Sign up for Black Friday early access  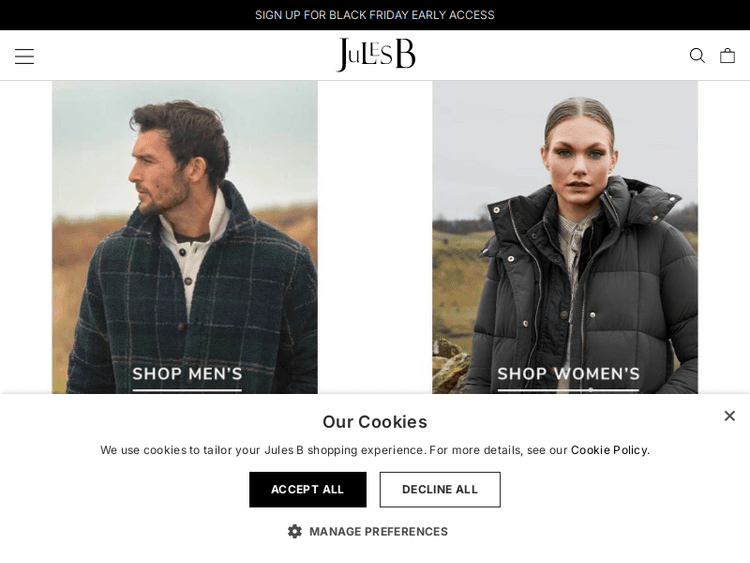375,15
